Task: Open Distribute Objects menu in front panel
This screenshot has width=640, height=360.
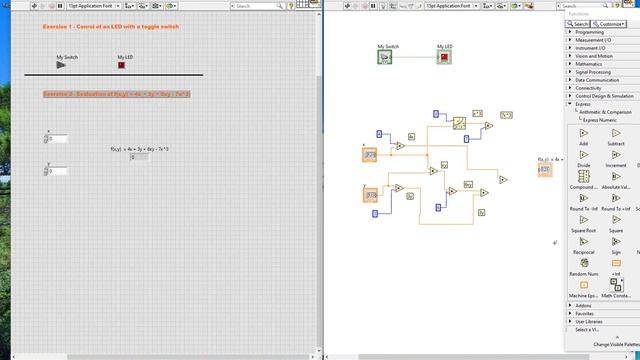Action: point(143,6)
